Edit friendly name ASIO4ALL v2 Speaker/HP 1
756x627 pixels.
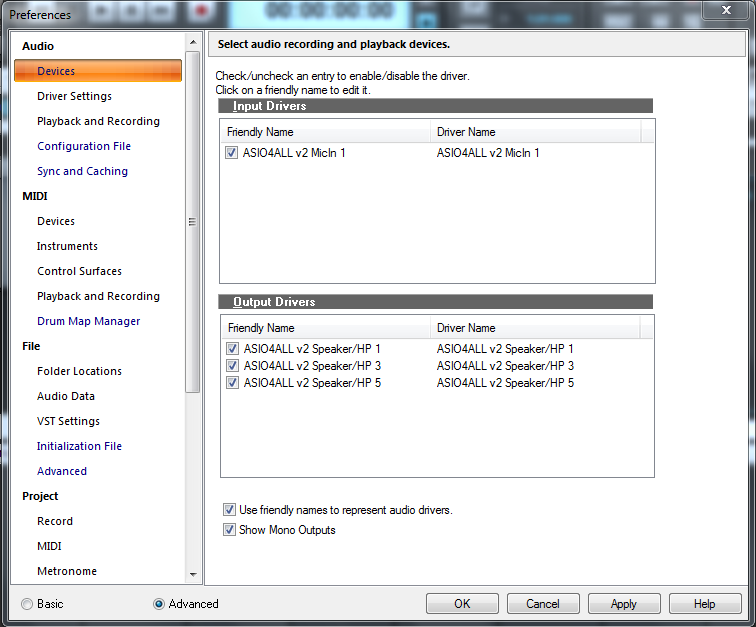[312, 349]
